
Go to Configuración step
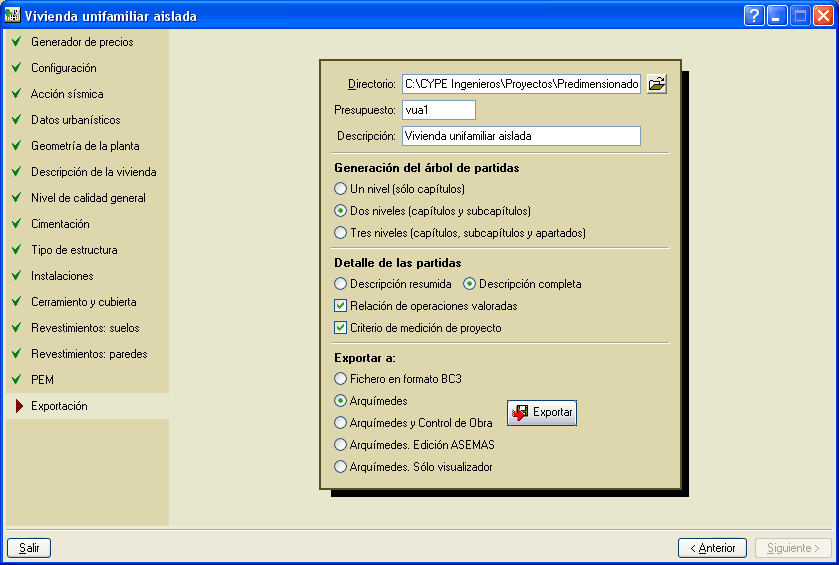(x=64, y=68)
